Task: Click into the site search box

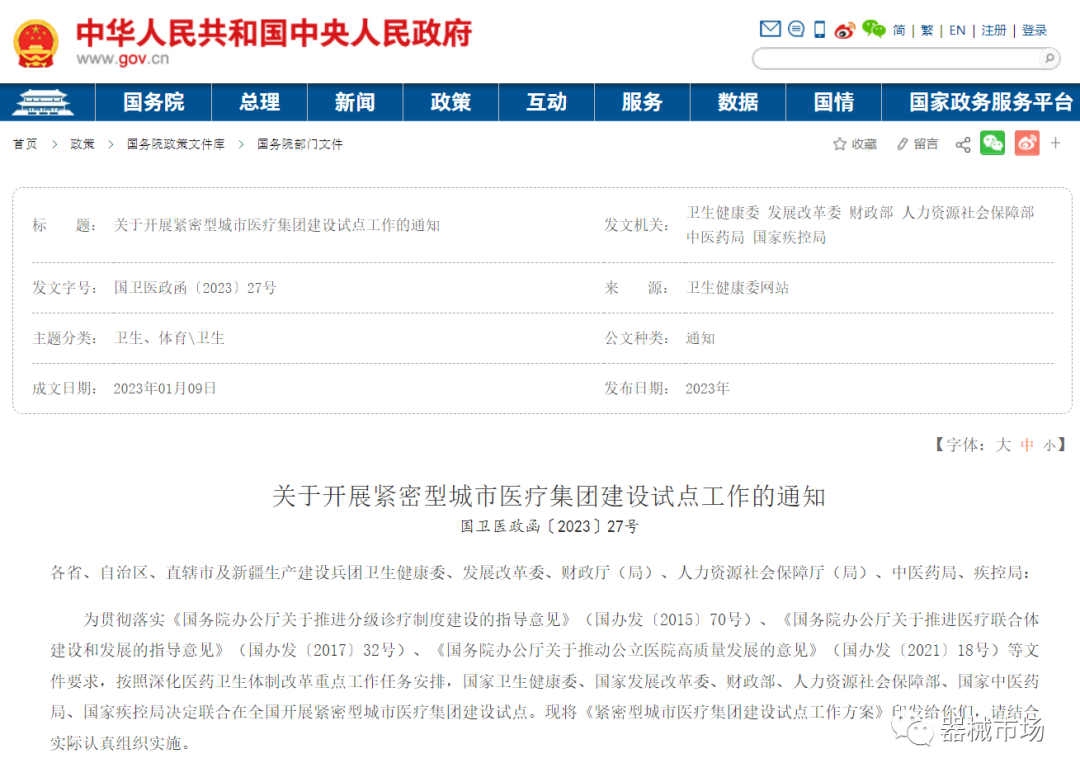Action: (x=895, y=58)
